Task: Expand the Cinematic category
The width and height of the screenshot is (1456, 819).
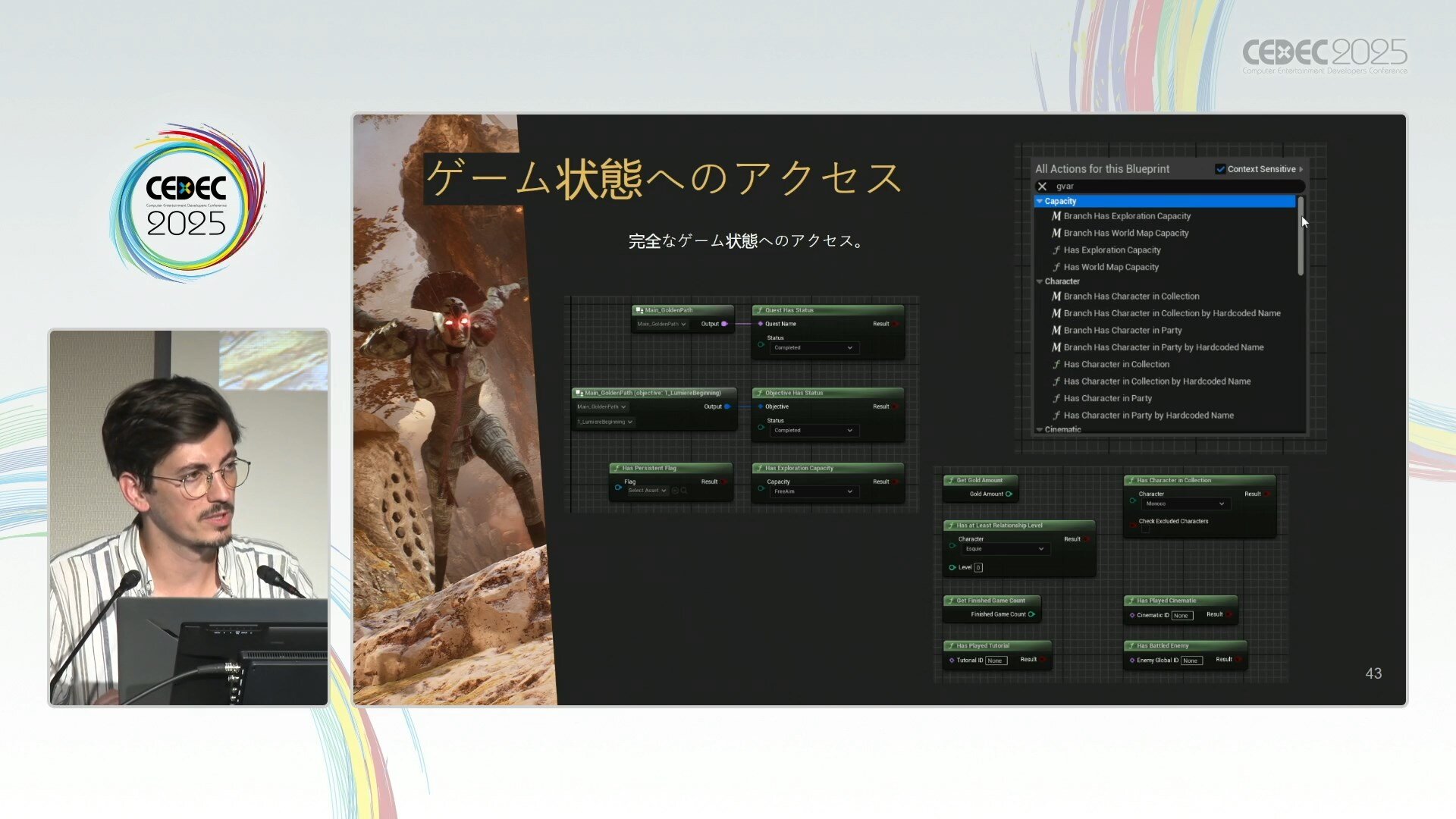Action: click(x=1040, y=430)
